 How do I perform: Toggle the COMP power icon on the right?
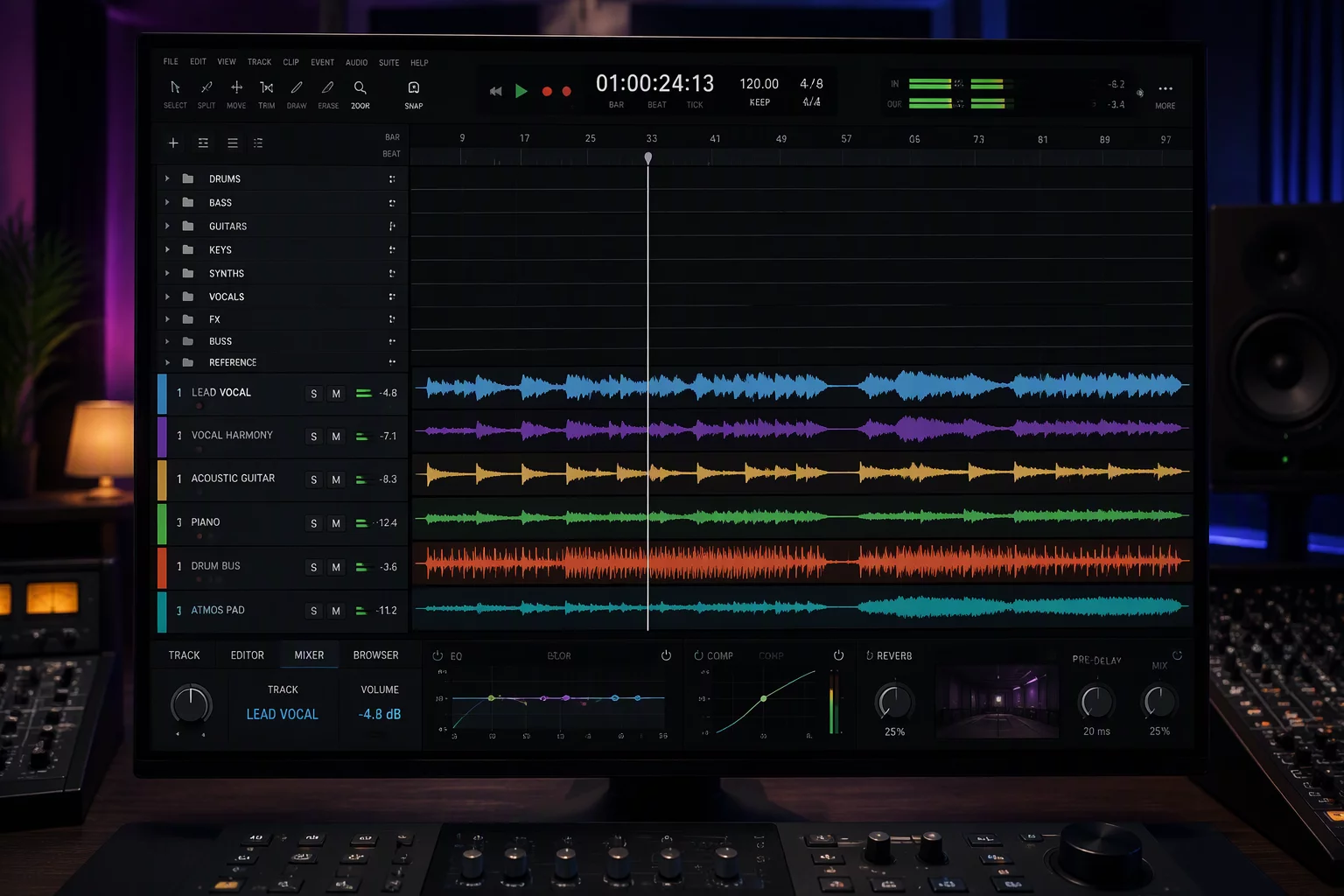tap(838, 655)
